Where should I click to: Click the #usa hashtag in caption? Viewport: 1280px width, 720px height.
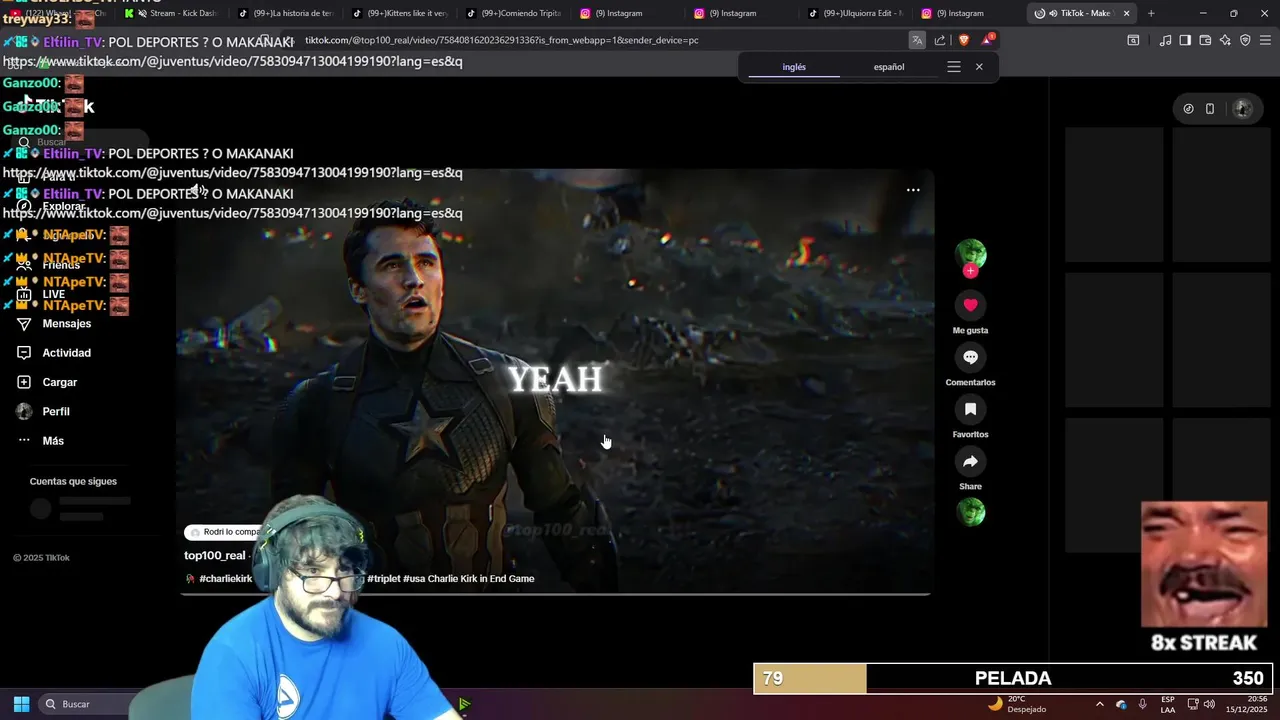(x=414, y=578)
